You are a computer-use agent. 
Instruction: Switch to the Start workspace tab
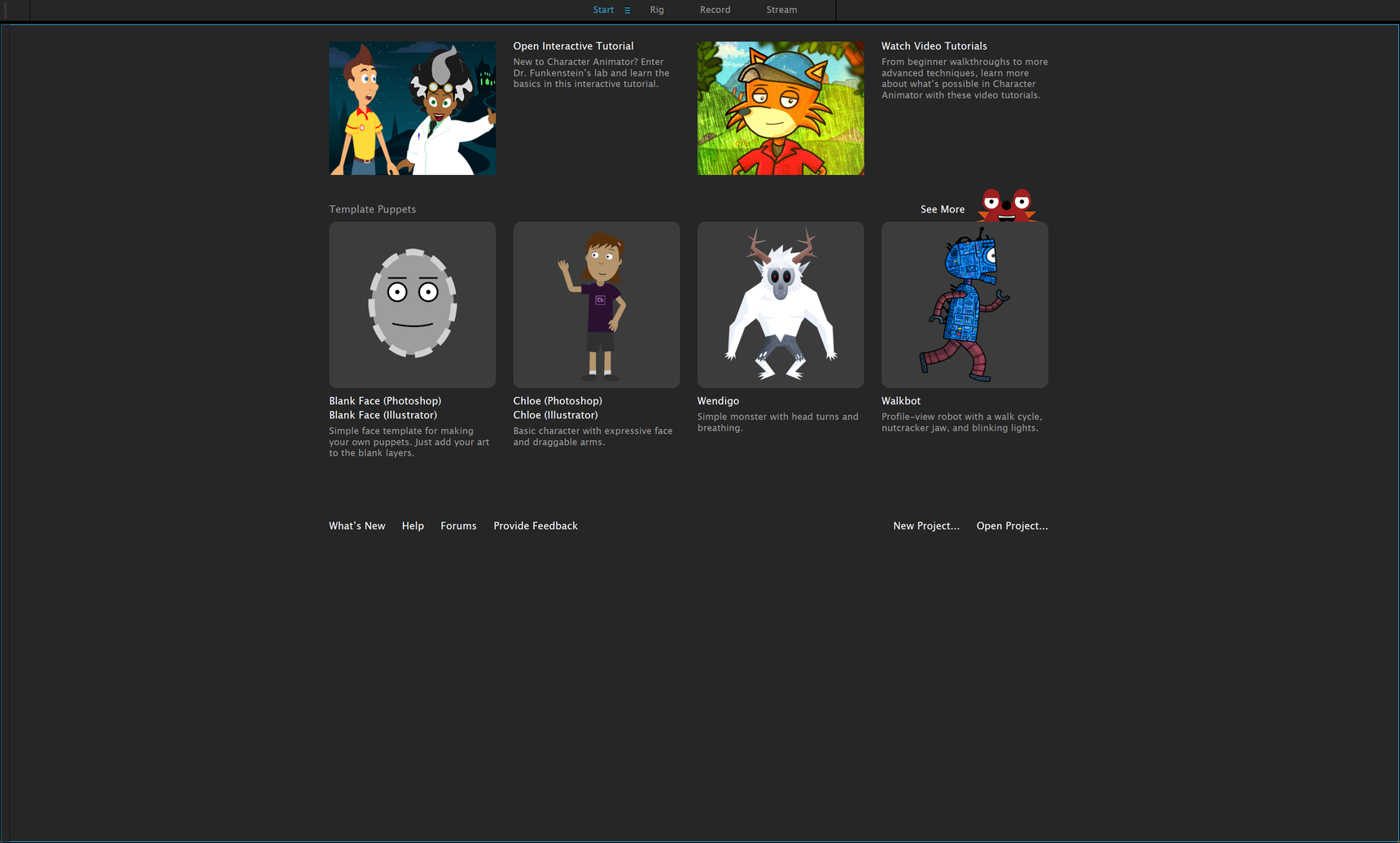603,10
